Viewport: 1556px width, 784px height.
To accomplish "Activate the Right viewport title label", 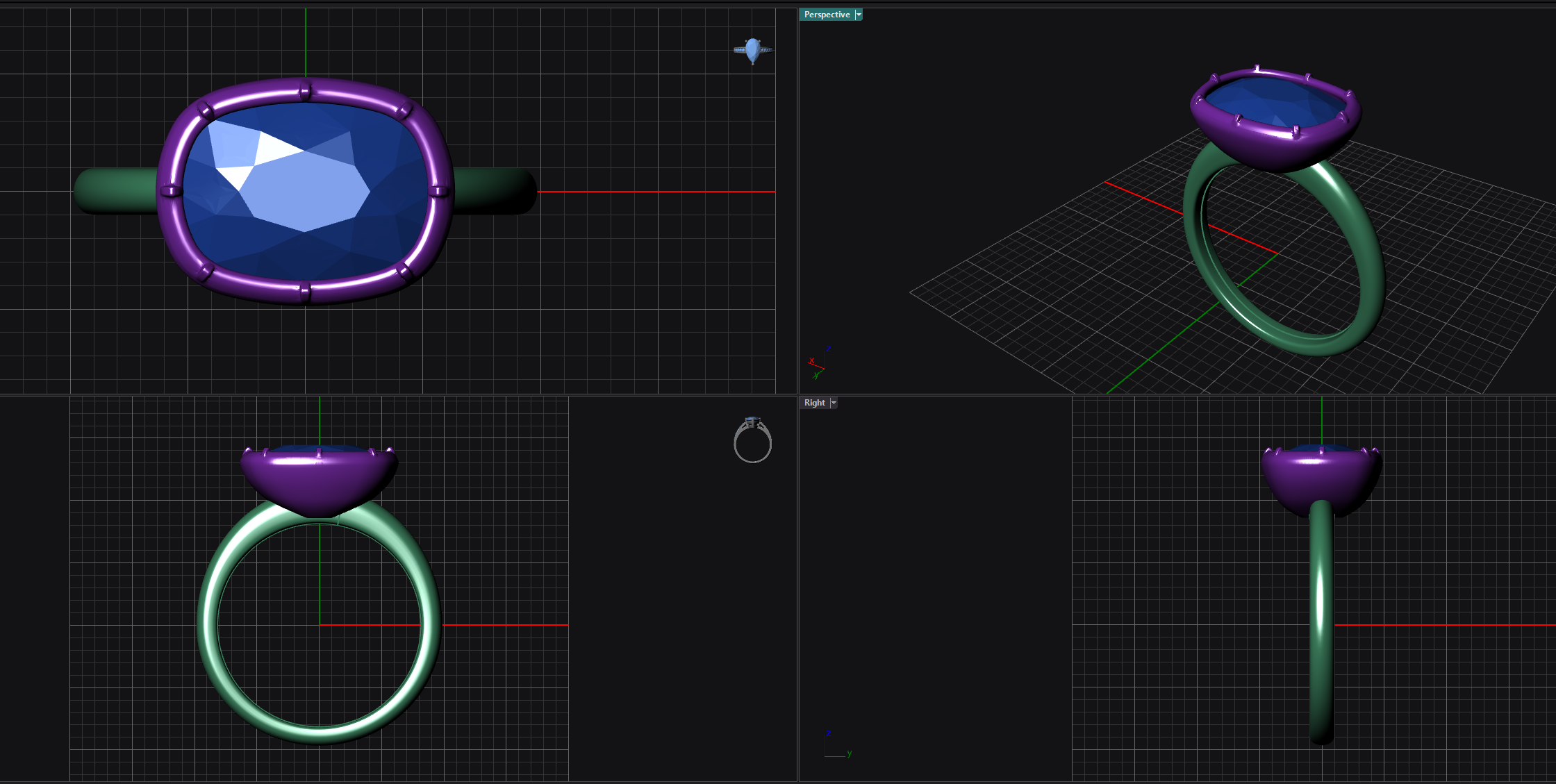I will coord(814,403).
